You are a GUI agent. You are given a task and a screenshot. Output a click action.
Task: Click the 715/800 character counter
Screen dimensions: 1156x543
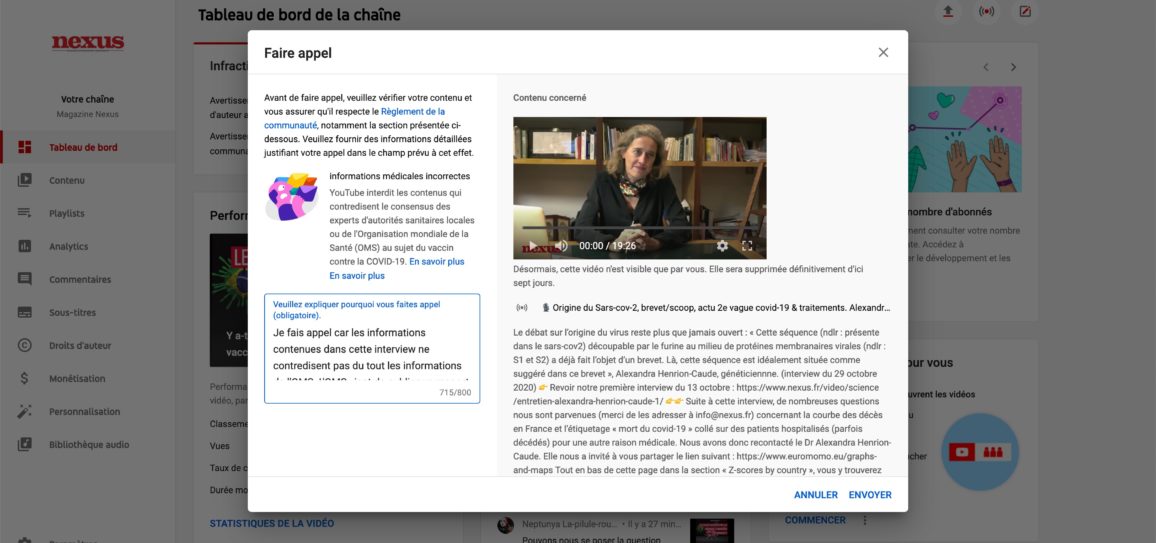pyautogui.click(x=455, y=393)
